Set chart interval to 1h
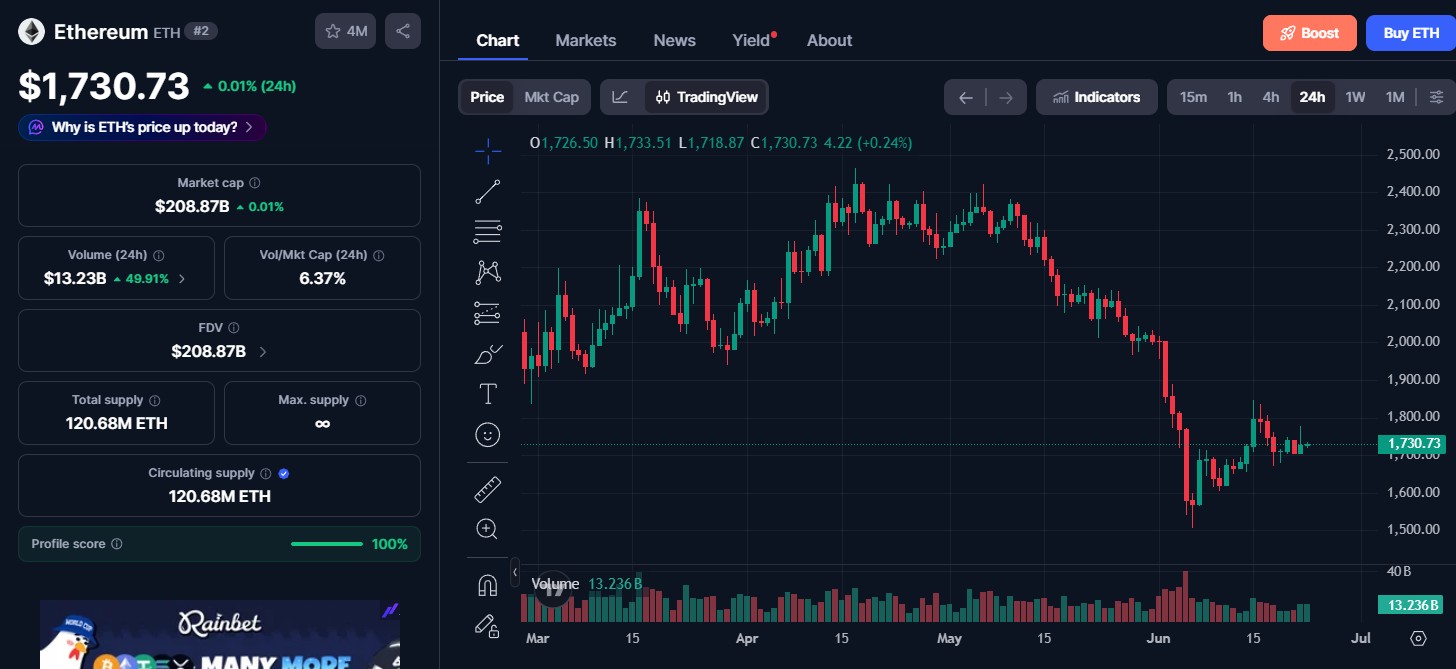This screenshot has height=669, width=1456. point(1235,97)
